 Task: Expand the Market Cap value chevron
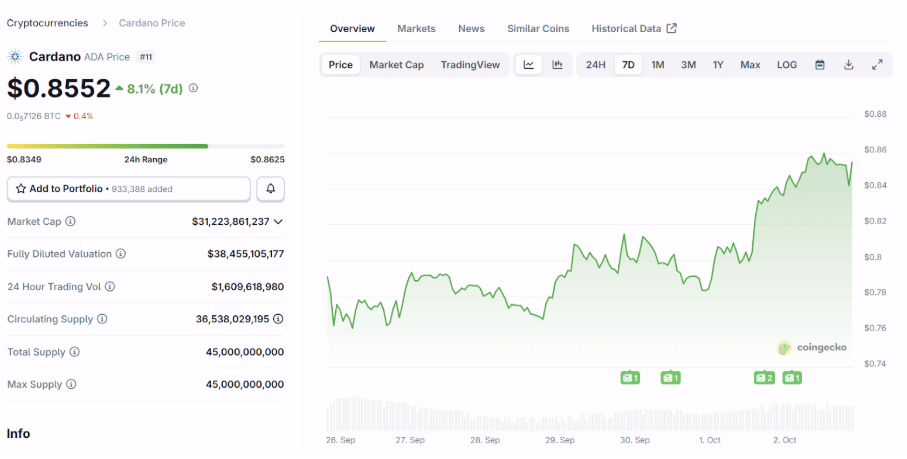pos(279,222)
